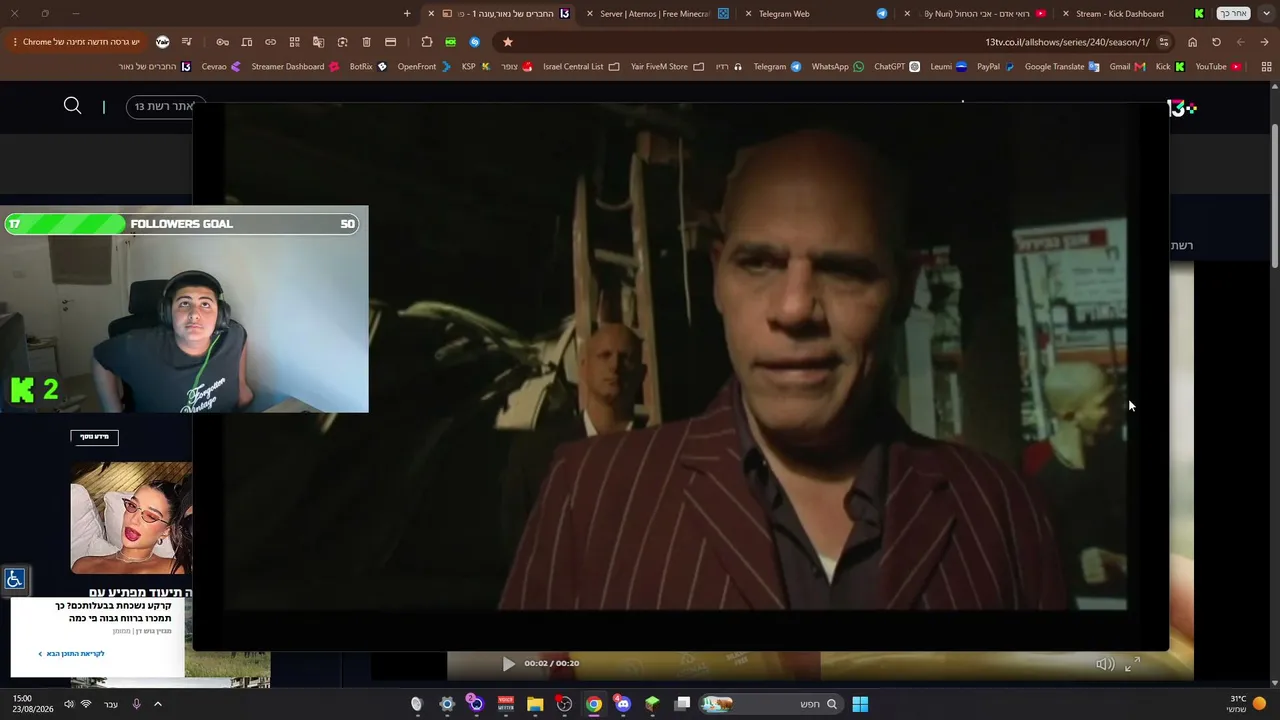Open the accessibility menu icon
The height and width of the screenshot is (720, 1280).
[14, 579]
